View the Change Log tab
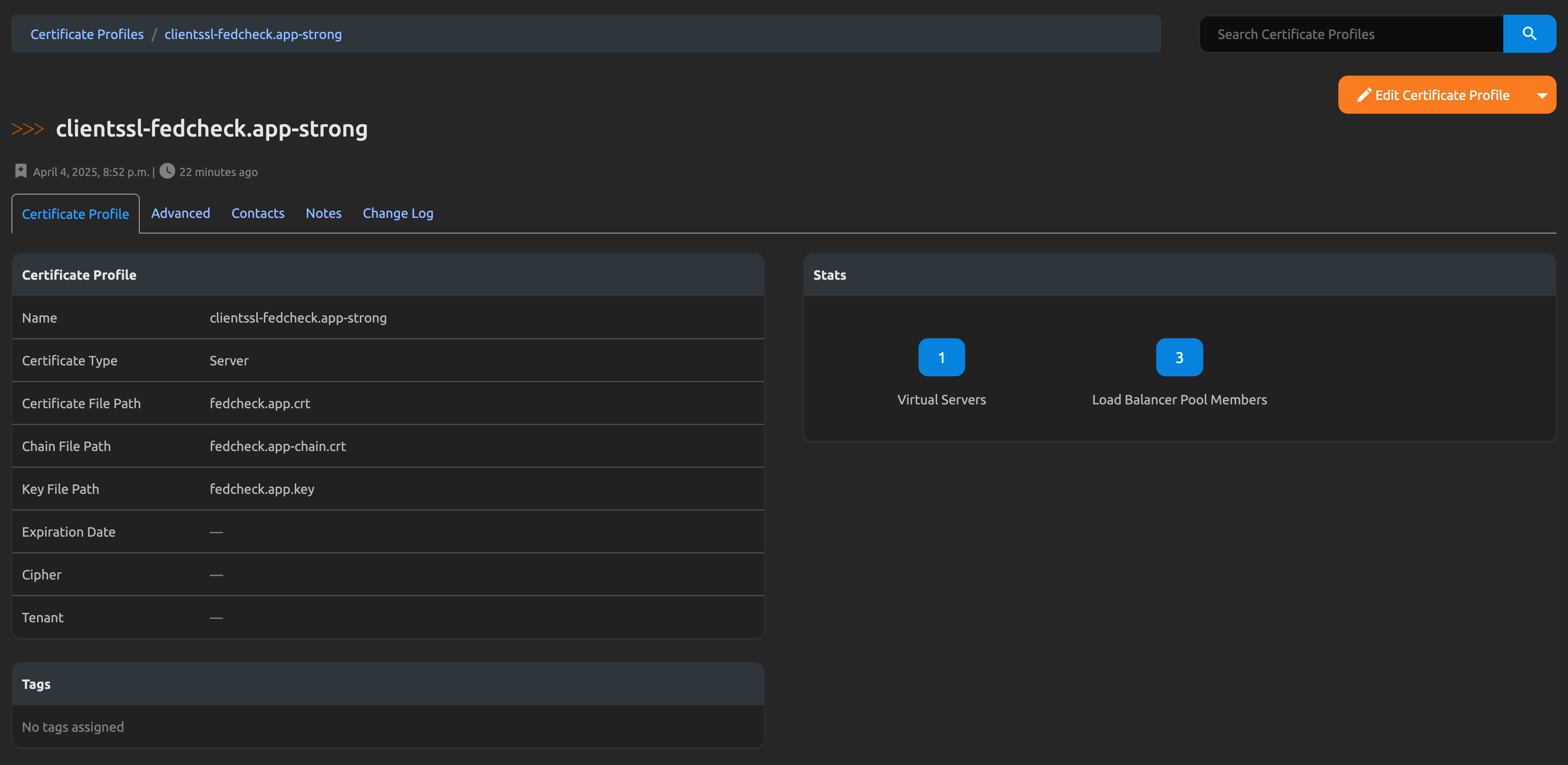Screen dimensions: 1568x765 [397, 213]
